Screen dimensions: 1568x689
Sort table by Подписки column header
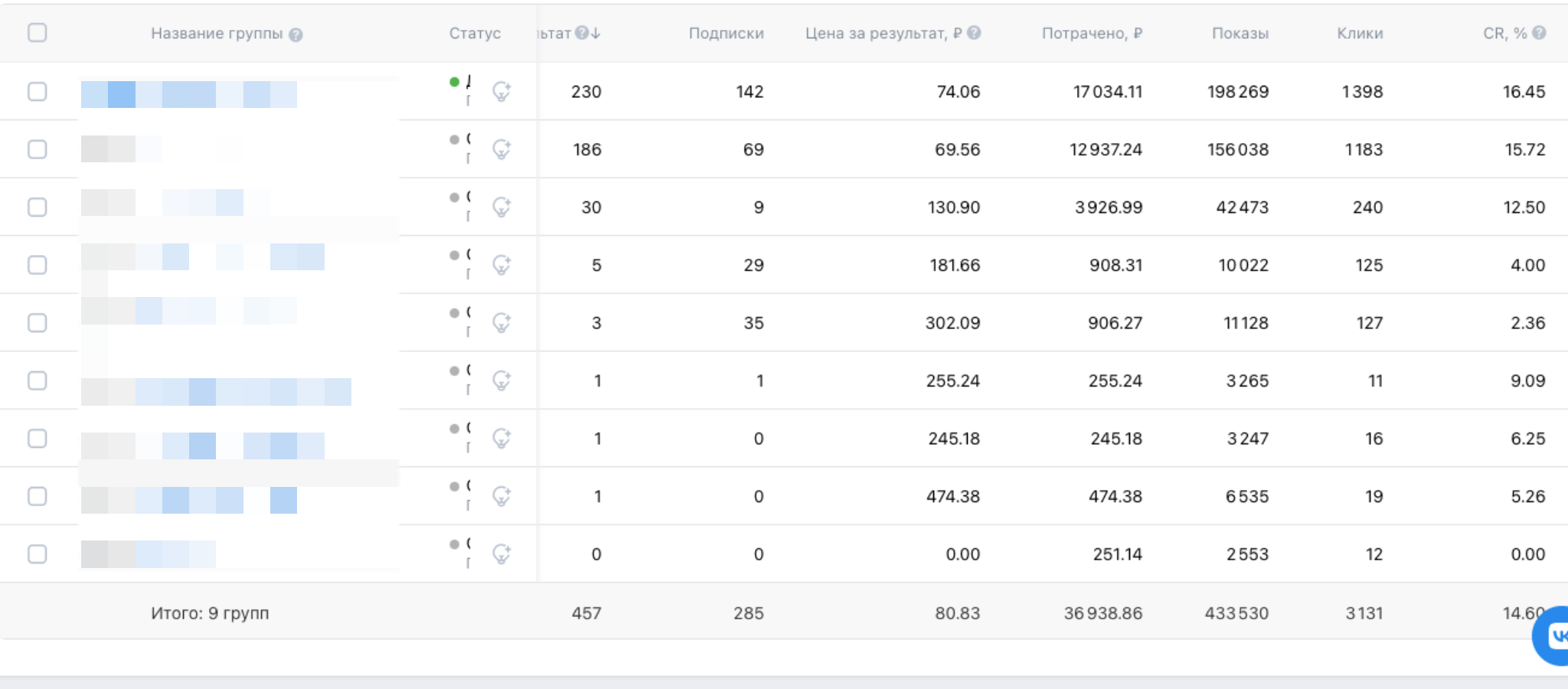(726, 34)
